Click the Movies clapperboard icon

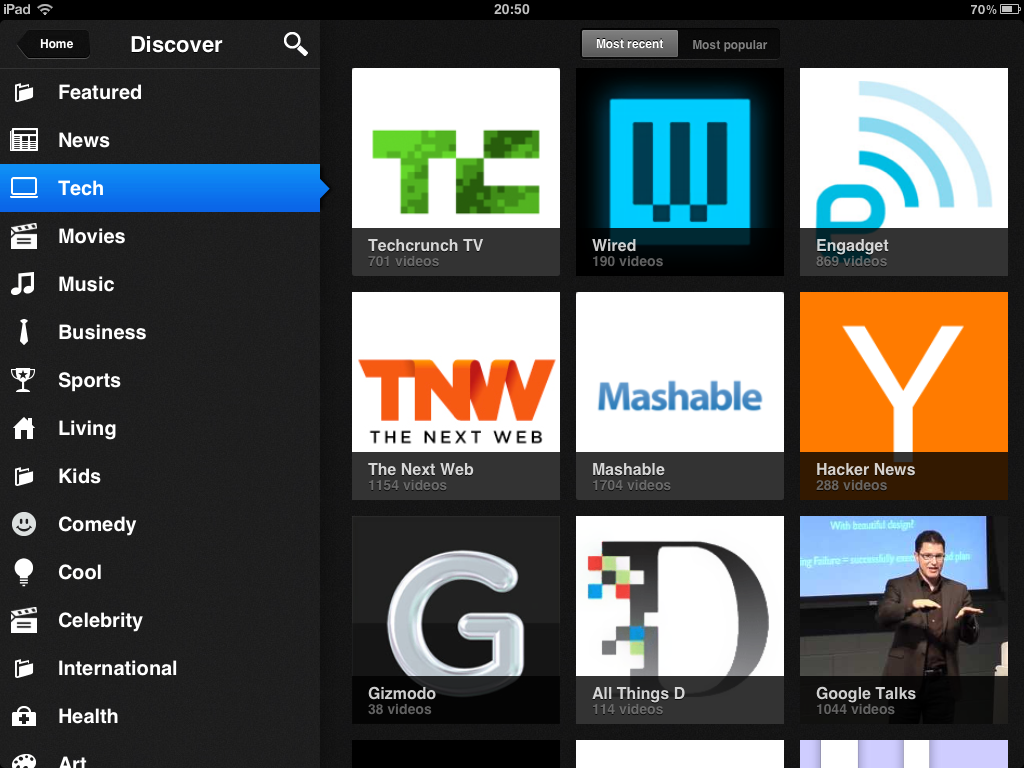tap(24, 236)
